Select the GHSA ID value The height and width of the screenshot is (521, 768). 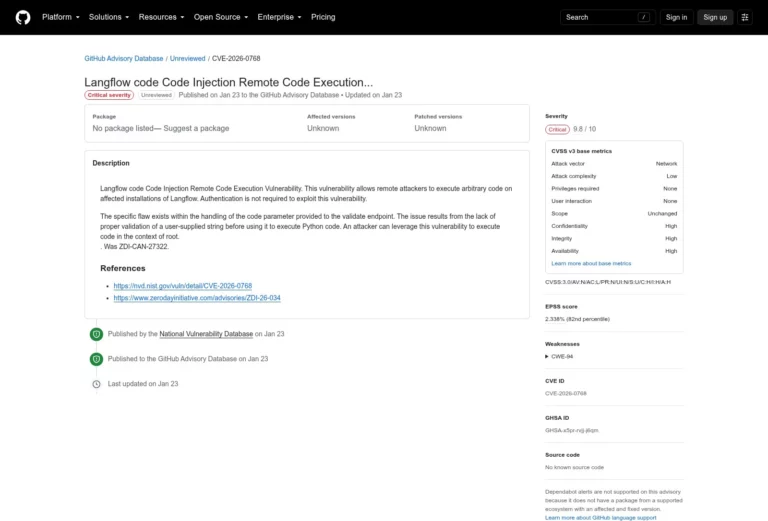[572, 430]
